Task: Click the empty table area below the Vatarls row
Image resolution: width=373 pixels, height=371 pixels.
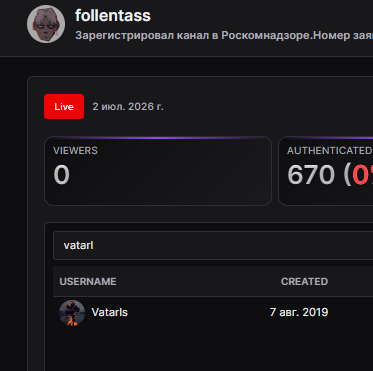Action: click(213, 350)
